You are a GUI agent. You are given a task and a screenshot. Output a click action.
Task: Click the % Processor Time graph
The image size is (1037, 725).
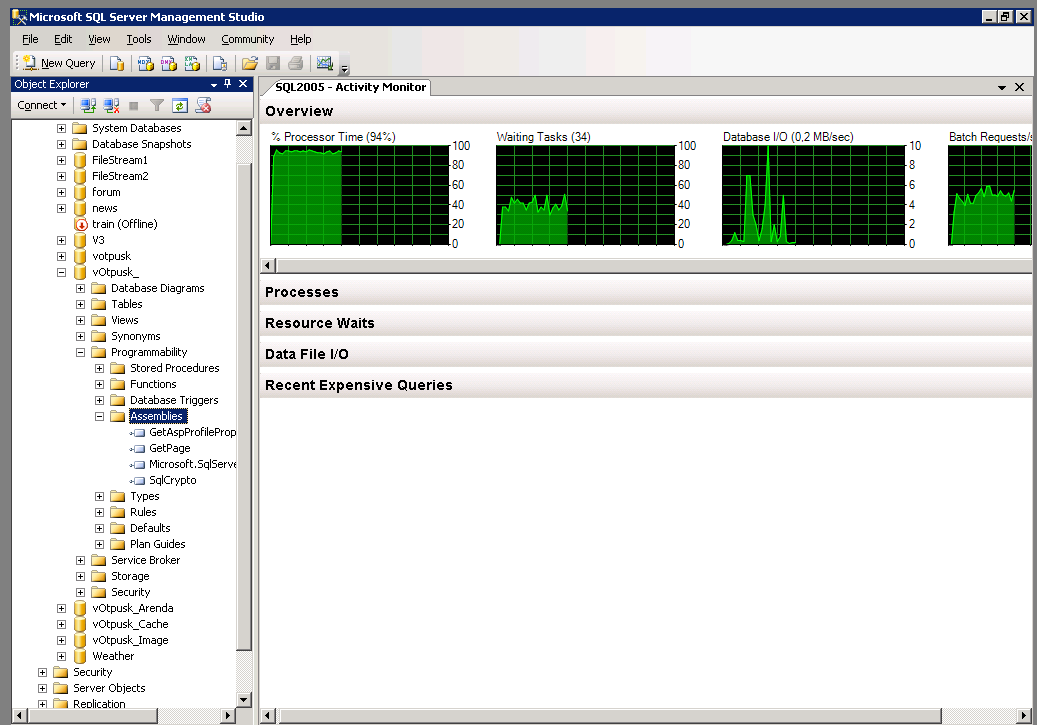coord(359,195)
